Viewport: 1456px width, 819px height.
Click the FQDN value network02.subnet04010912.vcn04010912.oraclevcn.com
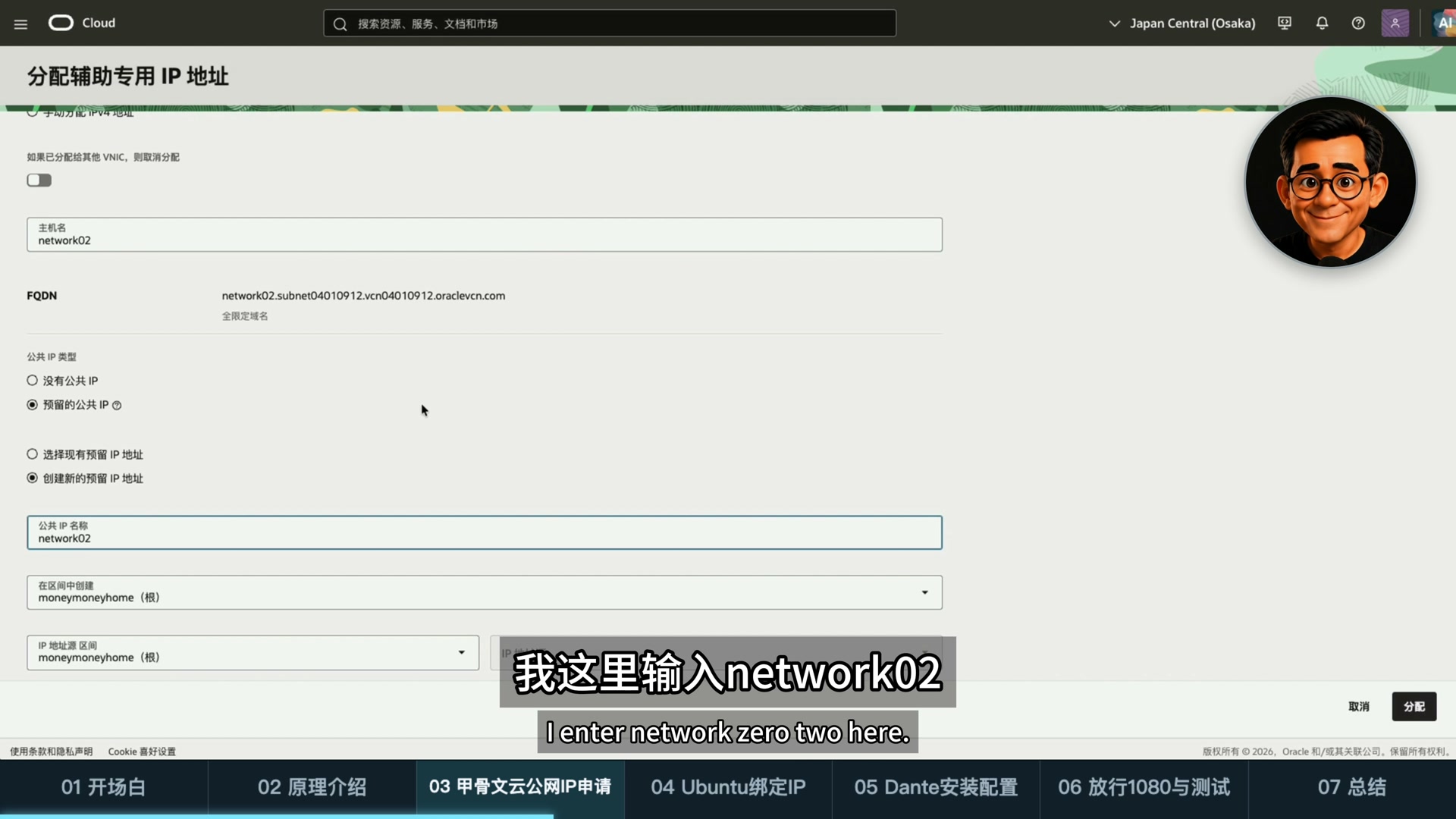coord(363,296)
